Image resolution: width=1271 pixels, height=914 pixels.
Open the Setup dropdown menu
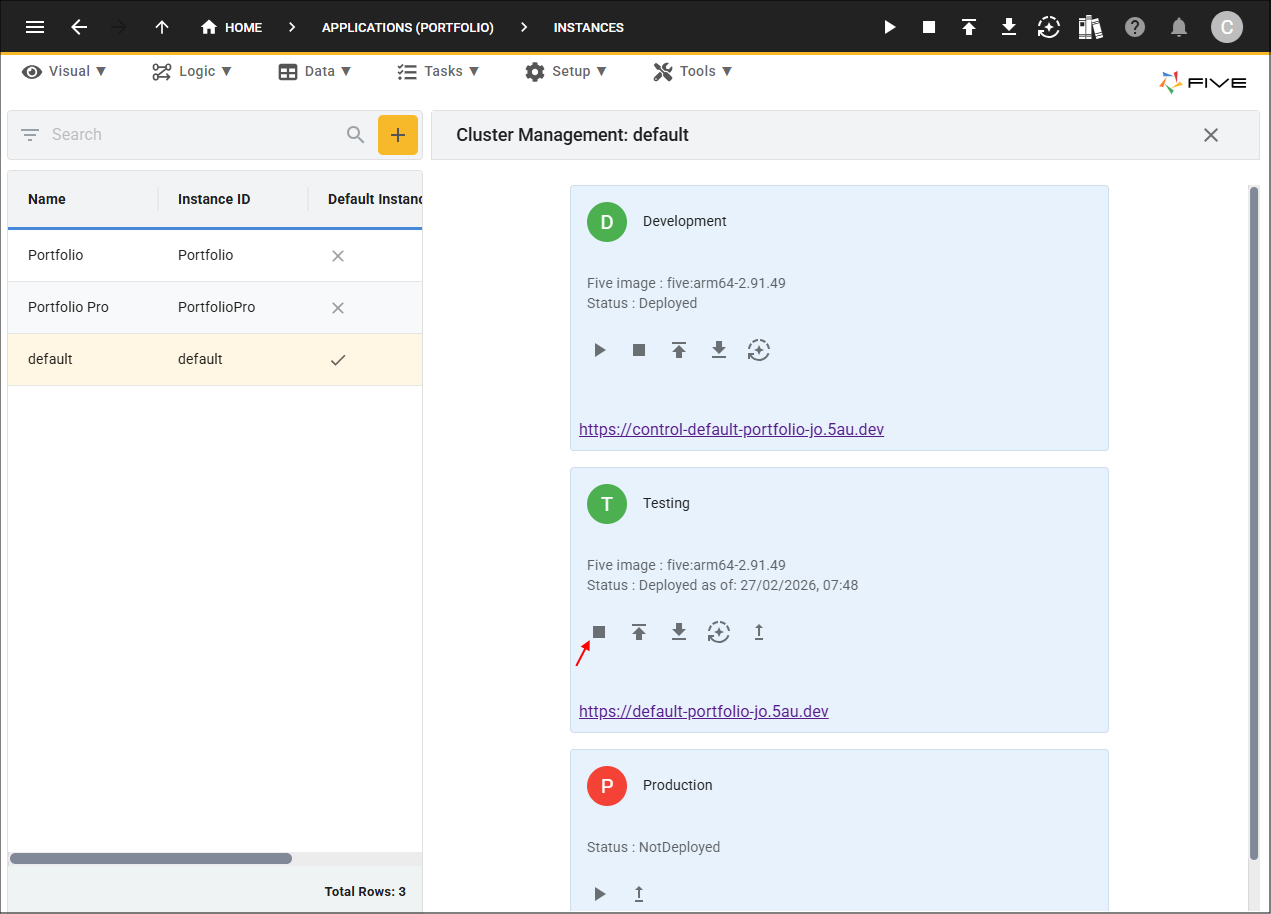[x=565, y=71]
